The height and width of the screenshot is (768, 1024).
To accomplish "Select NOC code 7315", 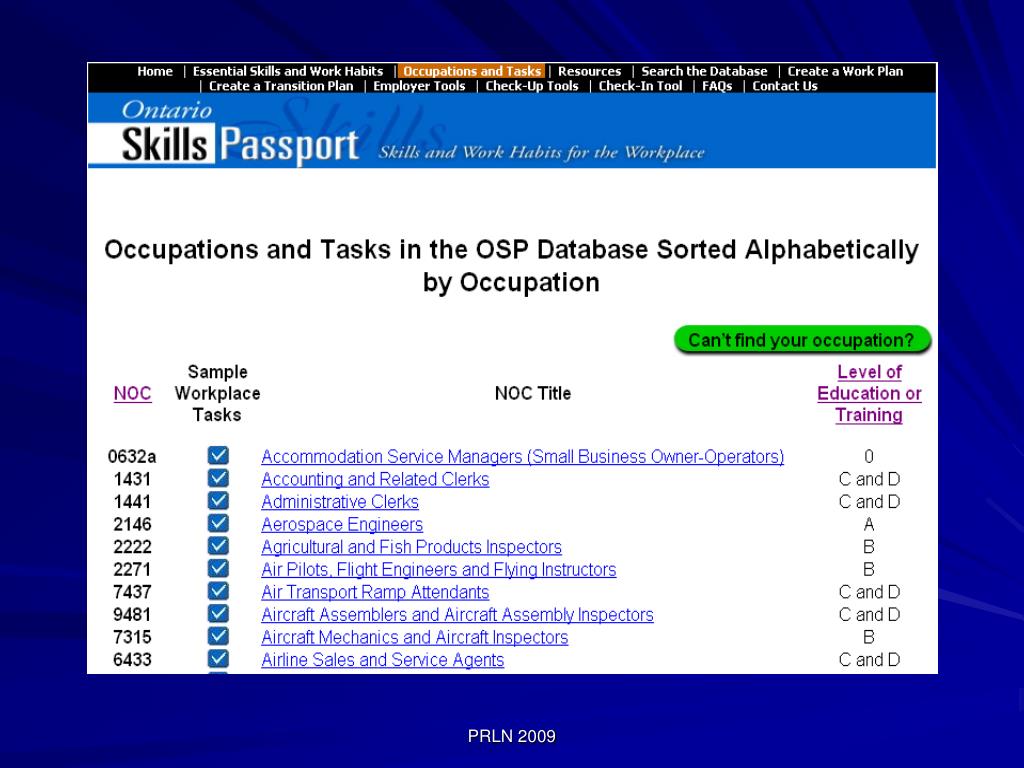I will [x=132, y=637].
